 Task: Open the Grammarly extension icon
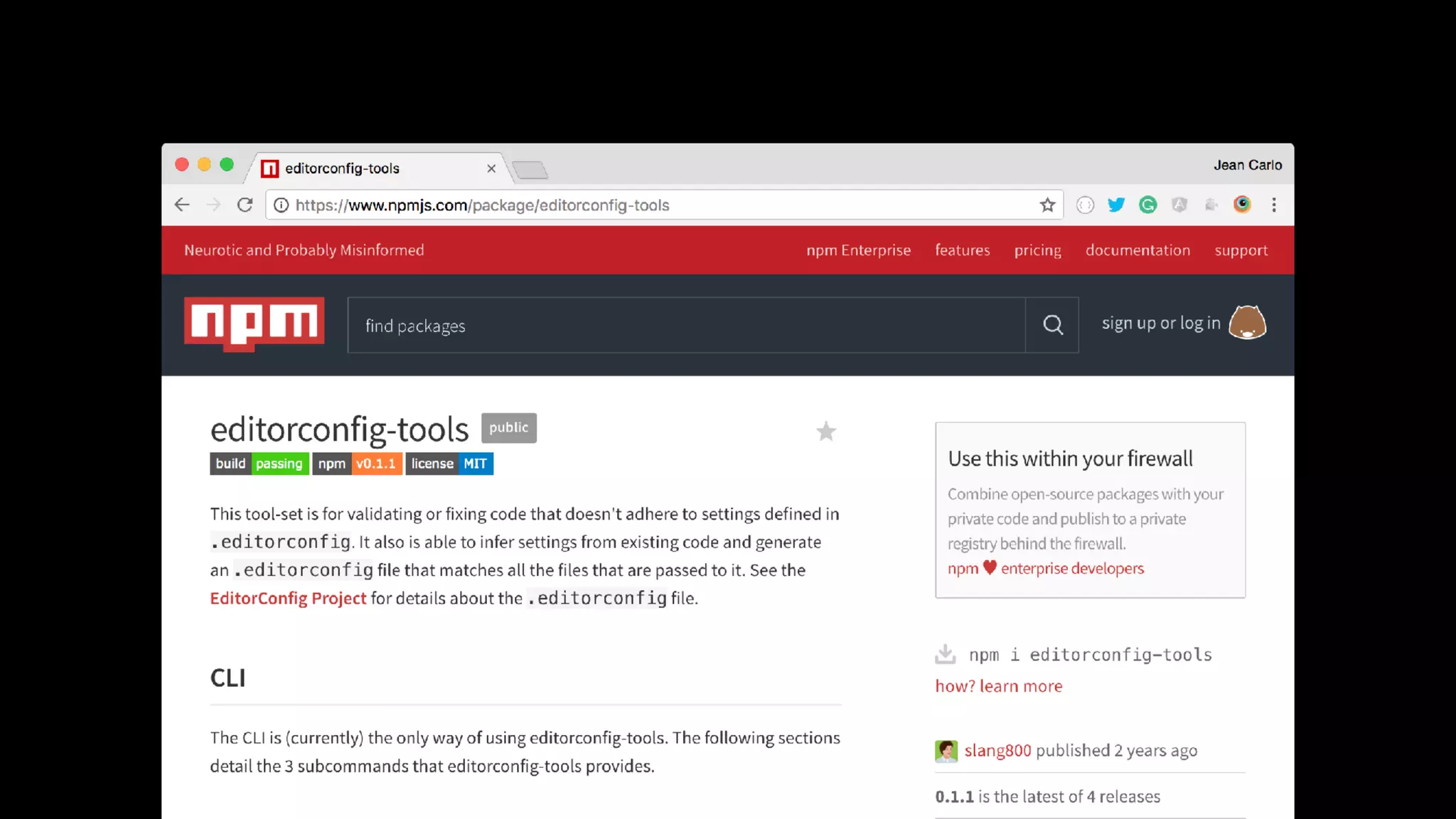[1147, 205]
